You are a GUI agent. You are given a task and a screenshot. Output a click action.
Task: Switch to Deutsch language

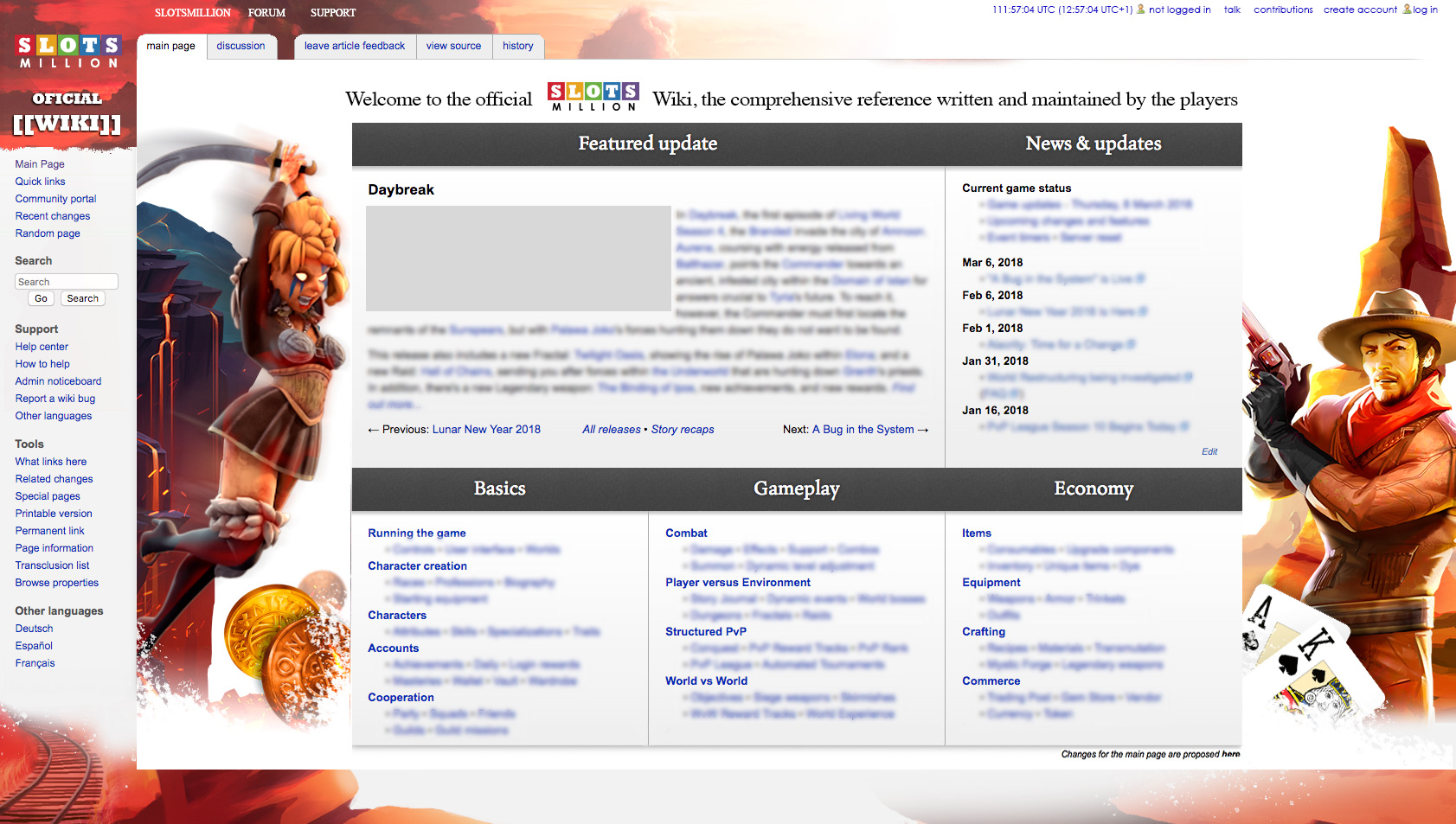point(34,629)
